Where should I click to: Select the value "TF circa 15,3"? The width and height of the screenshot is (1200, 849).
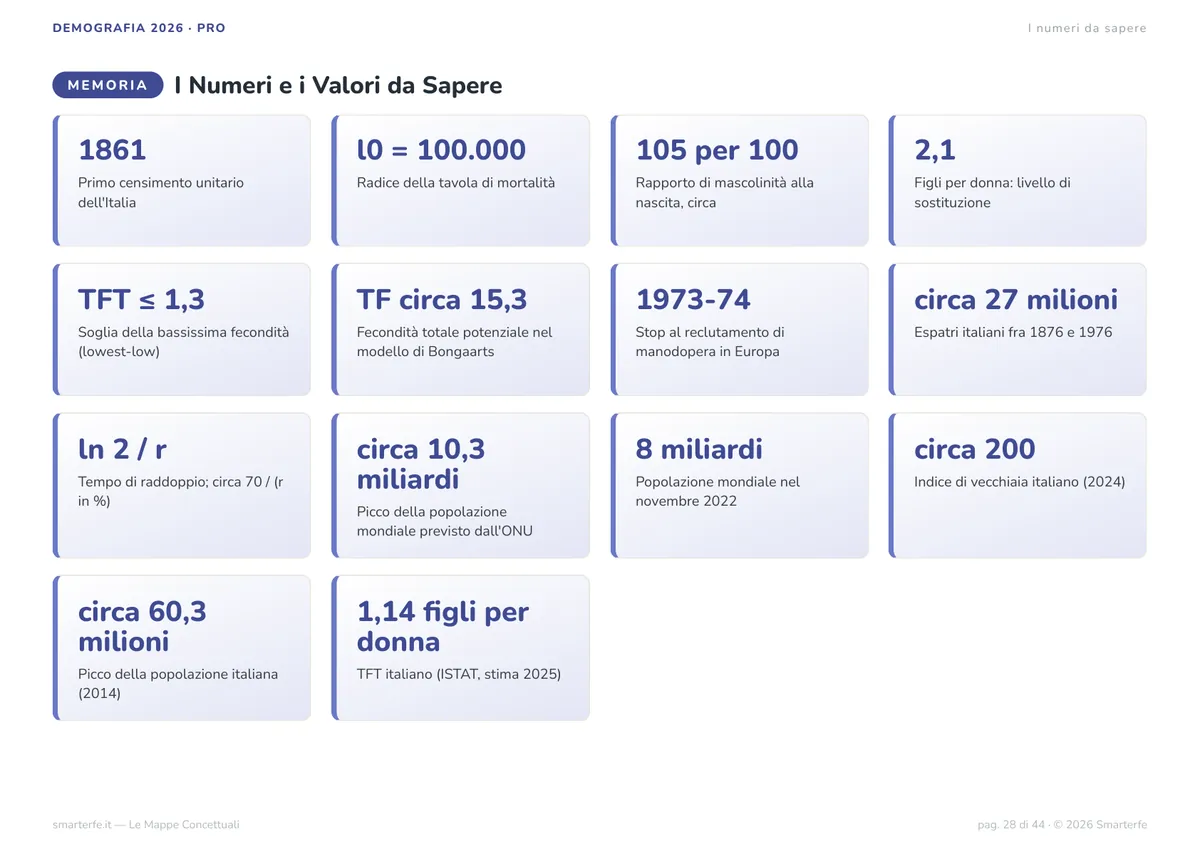tap(442, 300)
